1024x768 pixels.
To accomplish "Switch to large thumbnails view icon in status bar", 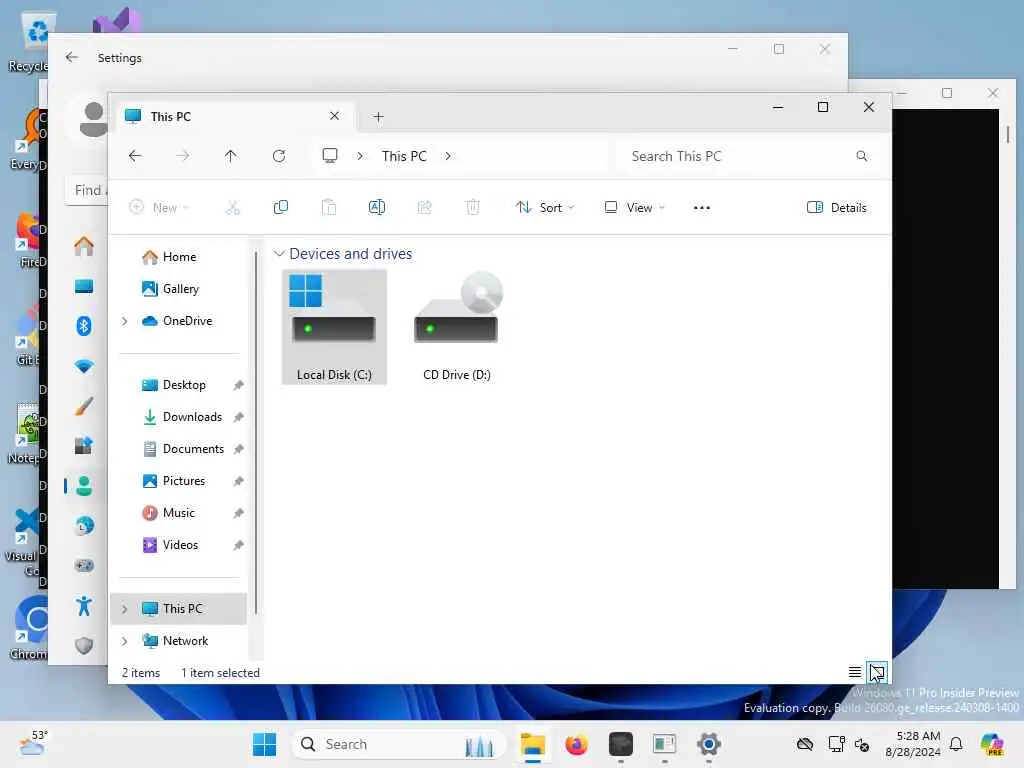I will point(876,672).
